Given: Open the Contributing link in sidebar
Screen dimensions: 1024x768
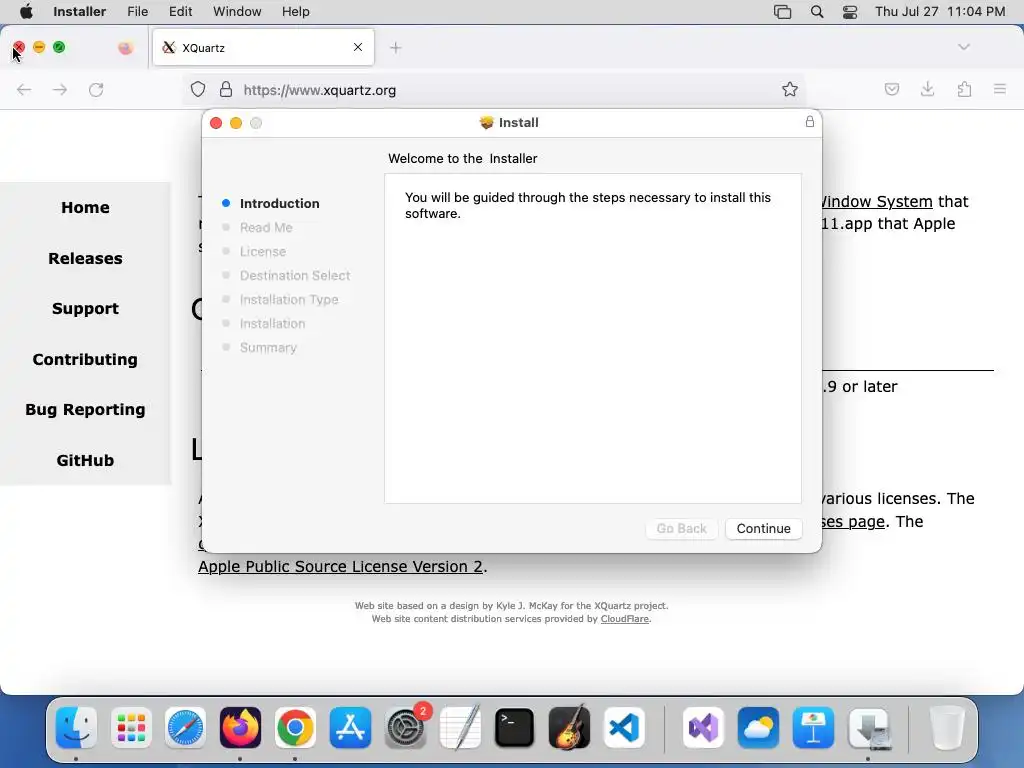Looking at the screenshot, I should 86,359.
